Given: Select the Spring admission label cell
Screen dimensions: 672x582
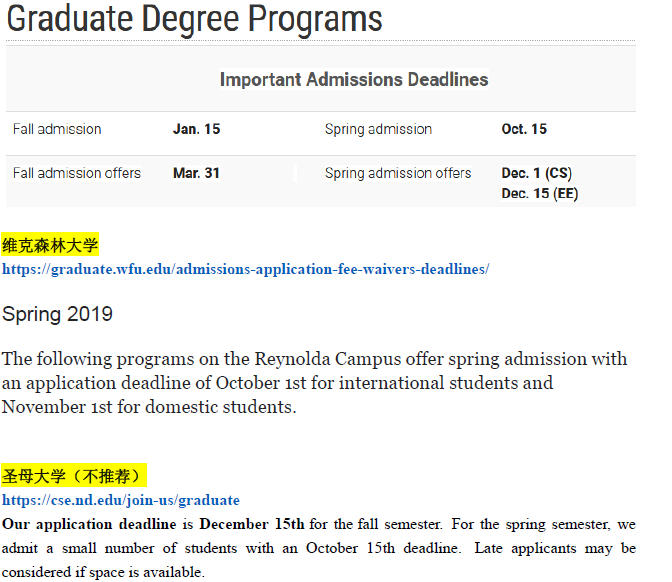Looking at the screenshot, I should point(378,129).
